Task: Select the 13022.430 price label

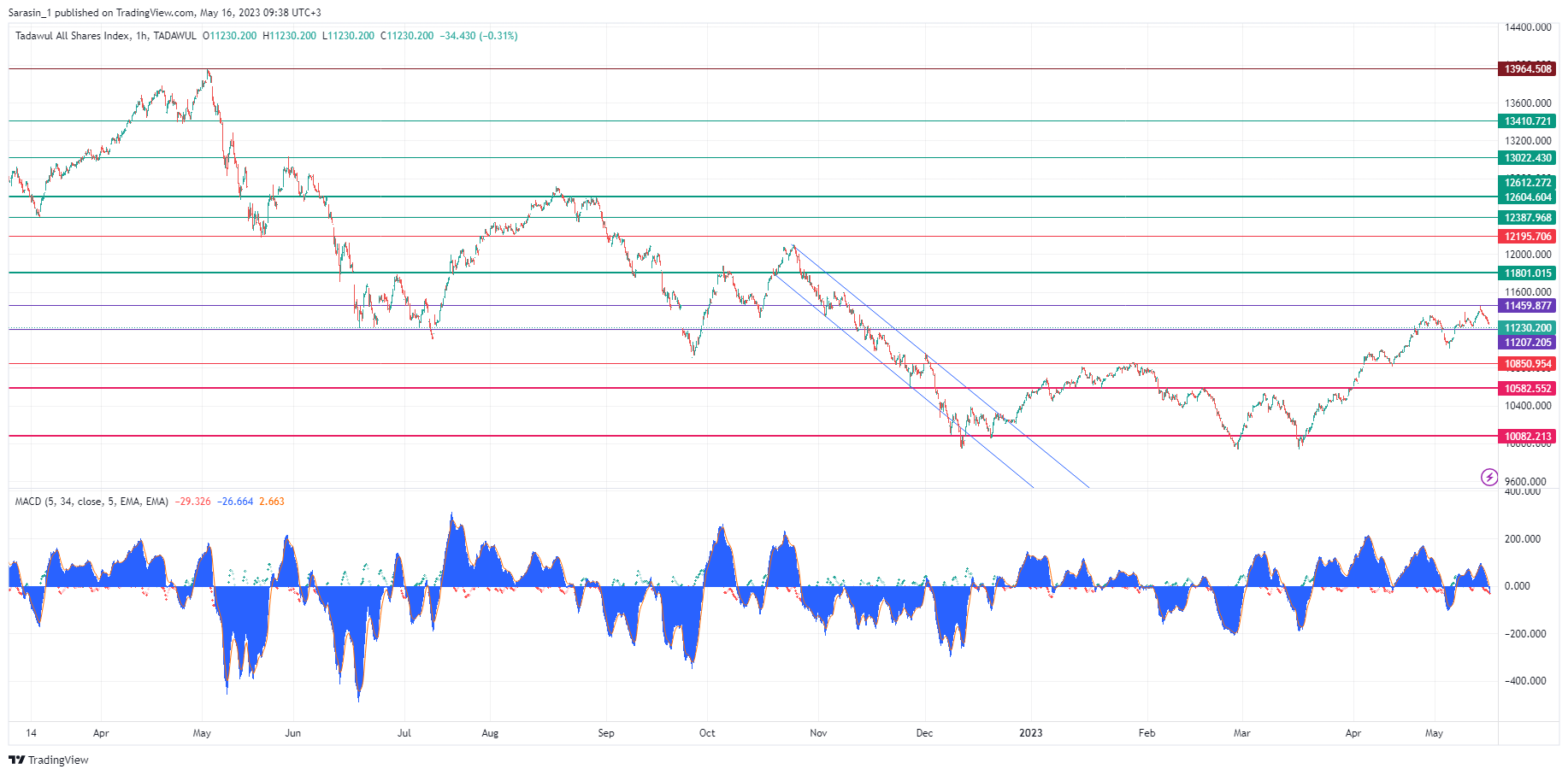Action: (x=1527, y=158)
